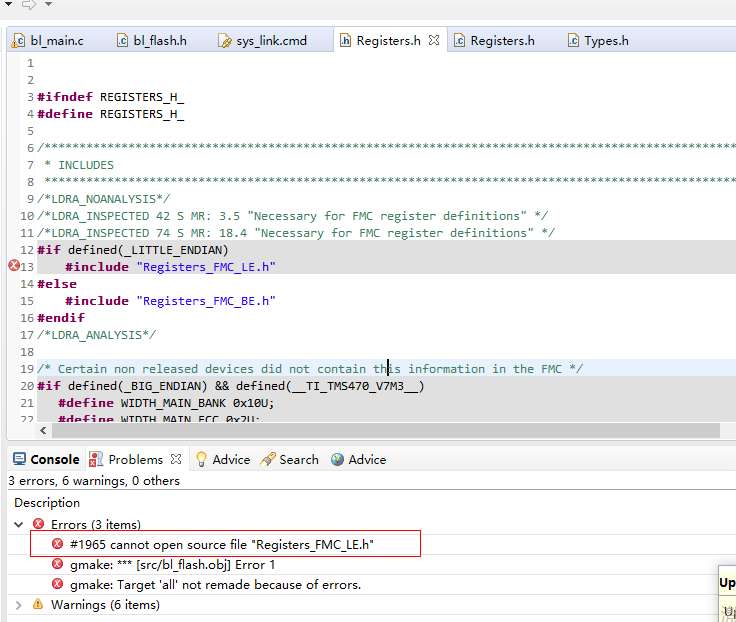Click the Description column header
Viewport: 736px width, 622px height.
pos(47,502)
